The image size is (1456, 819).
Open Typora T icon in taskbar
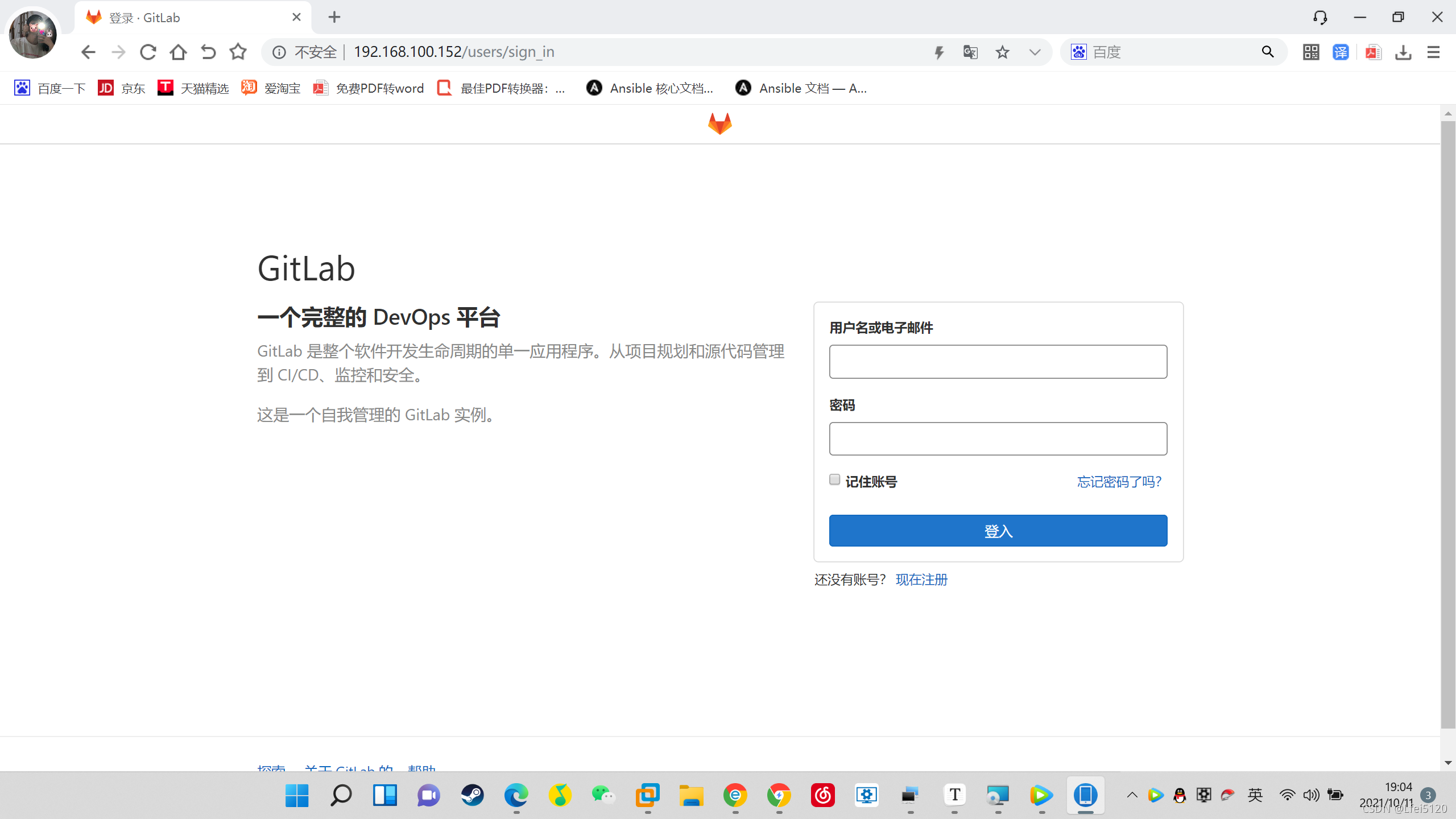point(954,795)
